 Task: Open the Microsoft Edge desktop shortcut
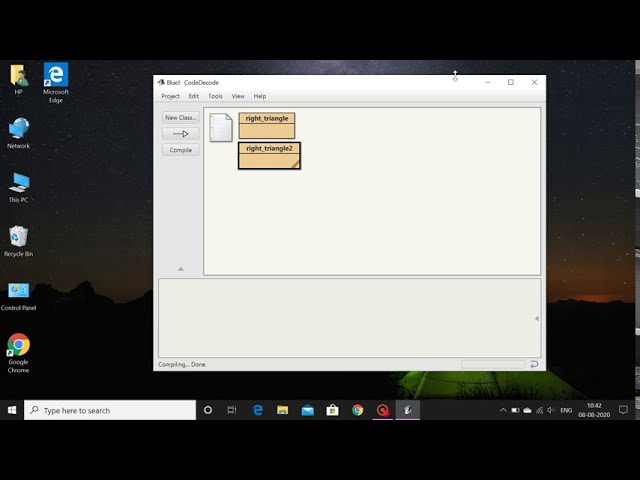pyautogui.click(x=56, y=83)
